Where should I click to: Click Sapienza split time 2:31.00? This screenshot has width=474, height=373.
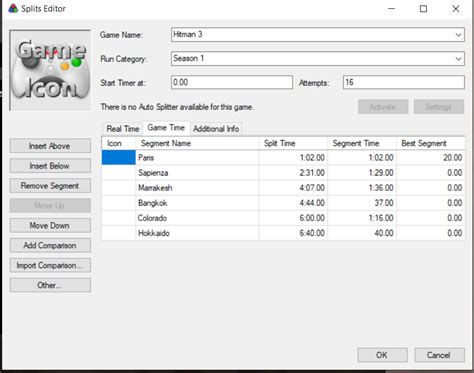point(293,173)
